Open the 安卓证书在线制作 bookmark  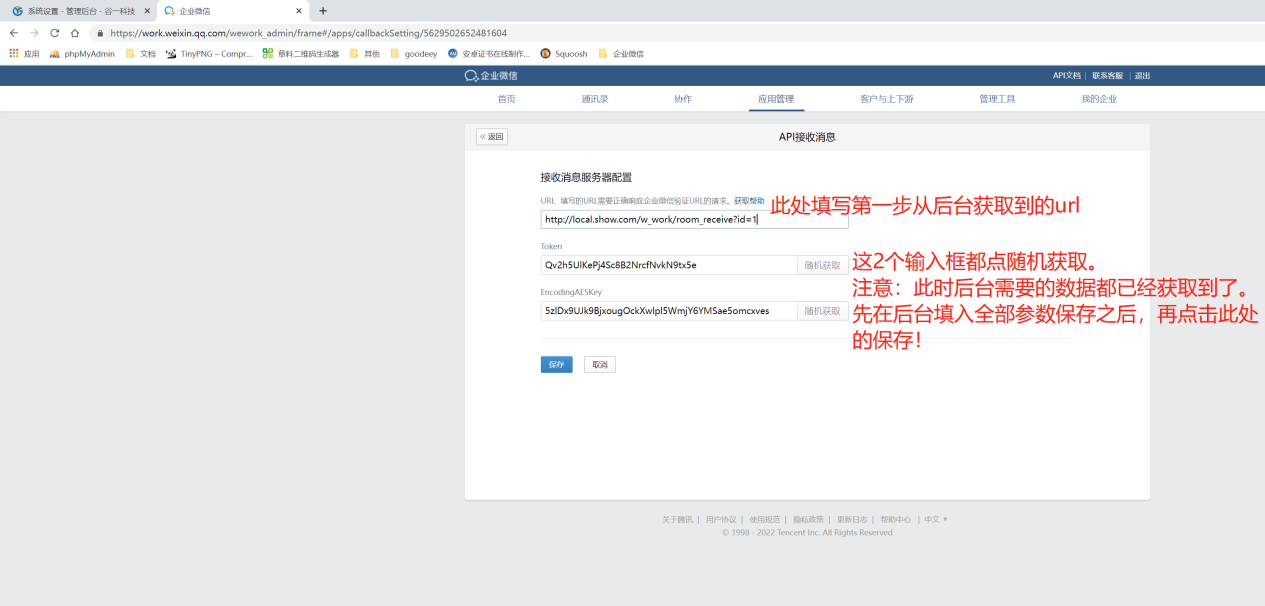coord(489,53)
